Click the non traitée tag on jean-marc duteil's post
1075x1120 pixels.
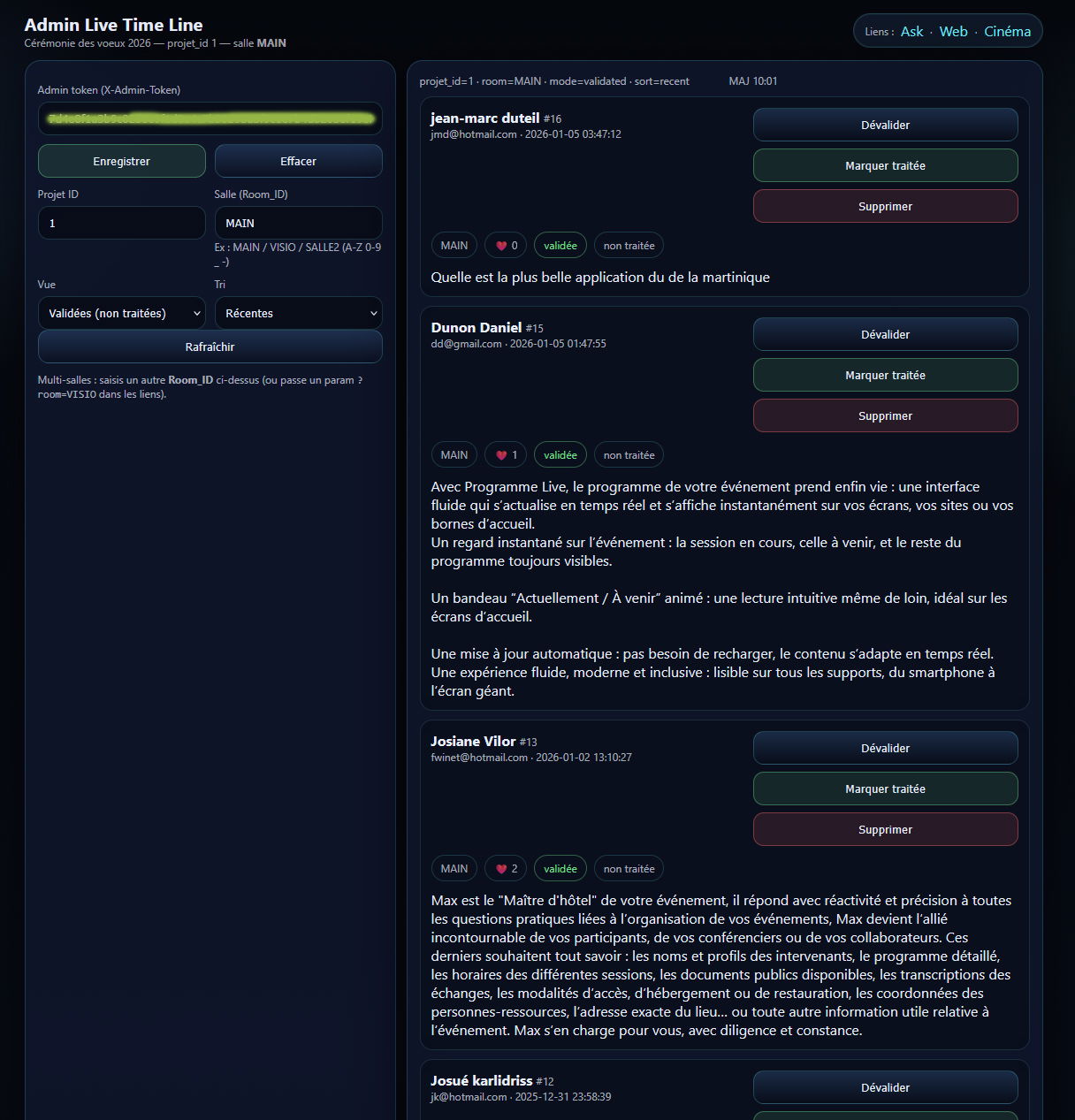(629, 246)
